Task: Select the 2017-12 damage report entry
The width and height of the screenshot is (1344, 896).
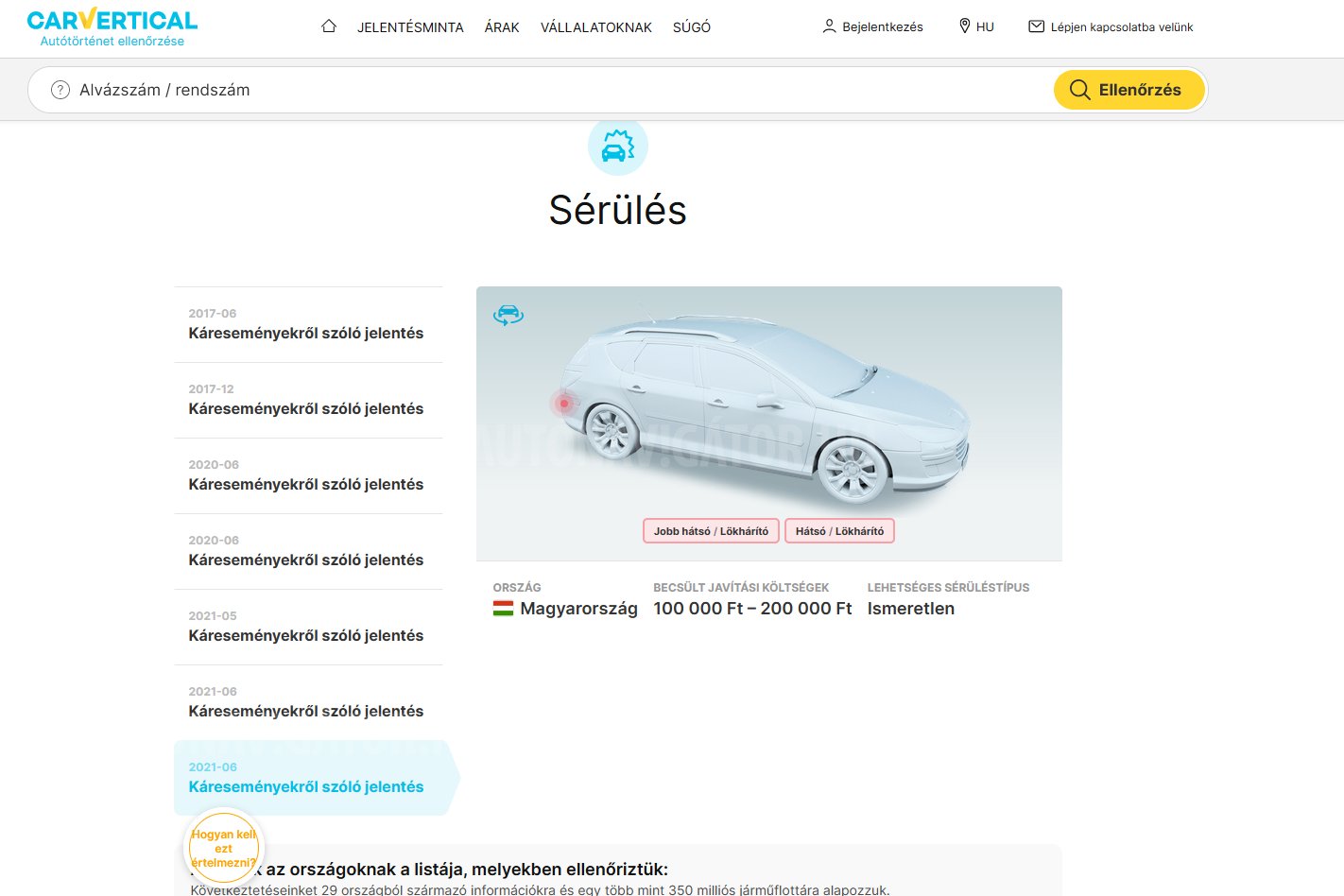Action: click(307, 400)
